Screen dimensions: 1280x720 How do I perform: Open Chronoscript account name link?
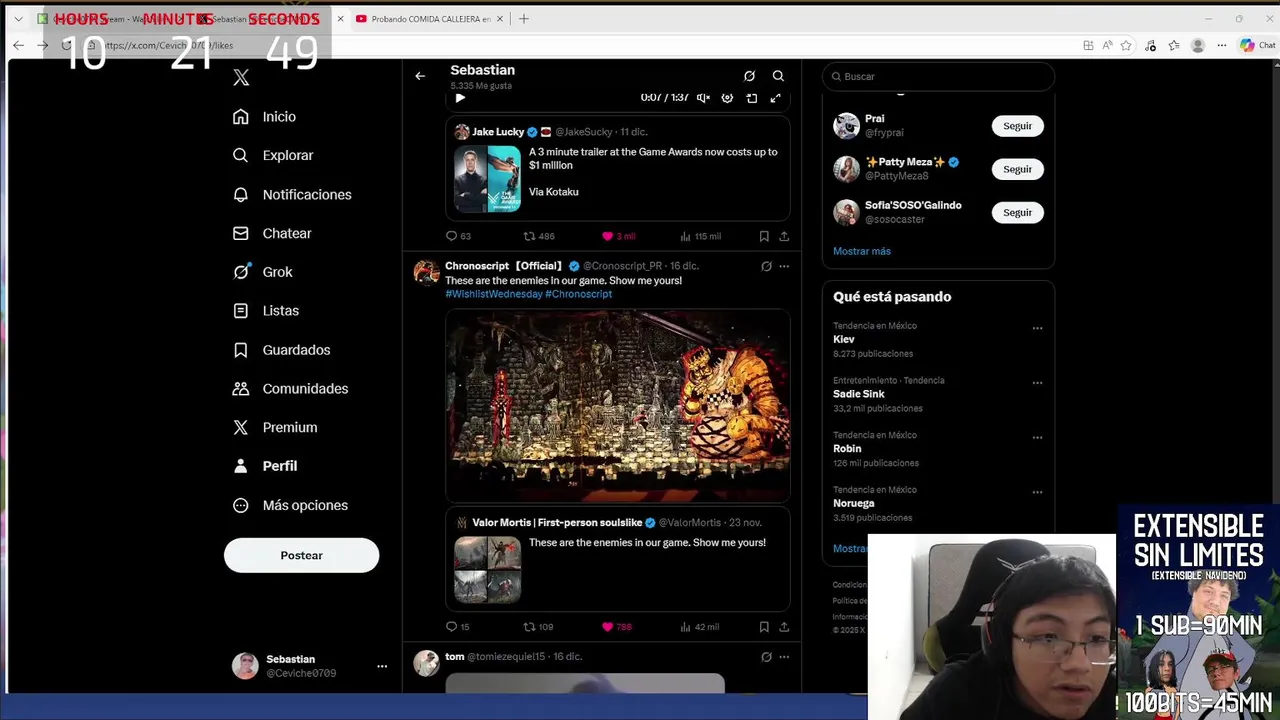(x=504, y=266)
